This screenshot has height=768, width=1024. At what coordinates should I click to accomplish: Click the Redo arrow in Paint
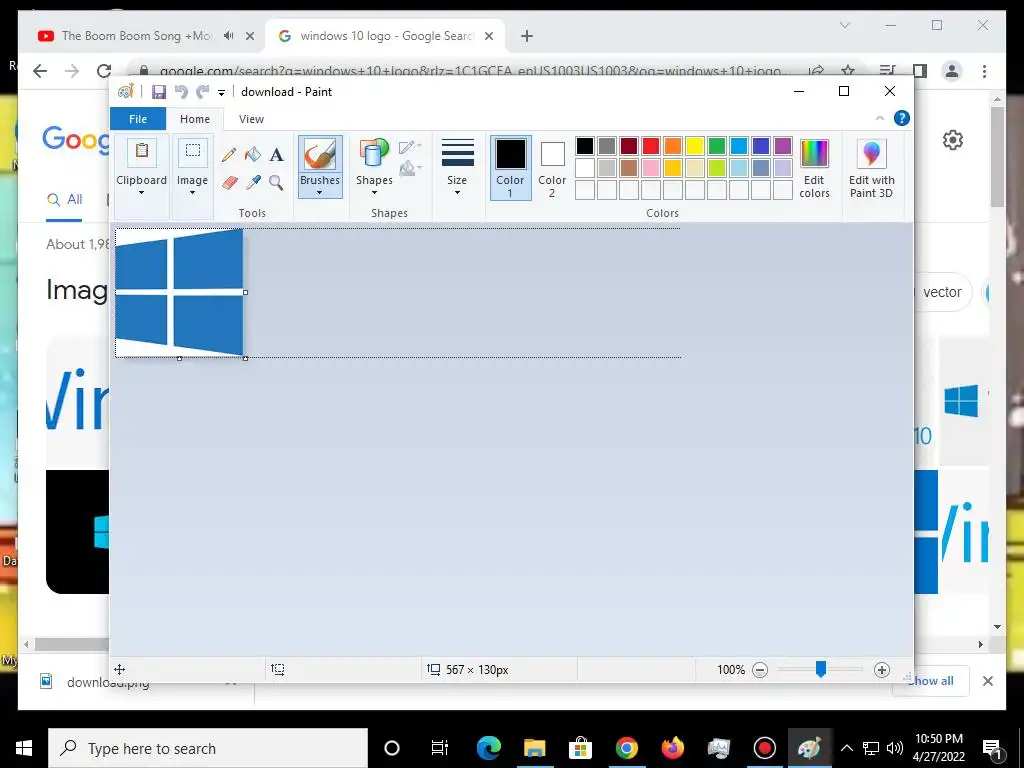pos(203,92)
